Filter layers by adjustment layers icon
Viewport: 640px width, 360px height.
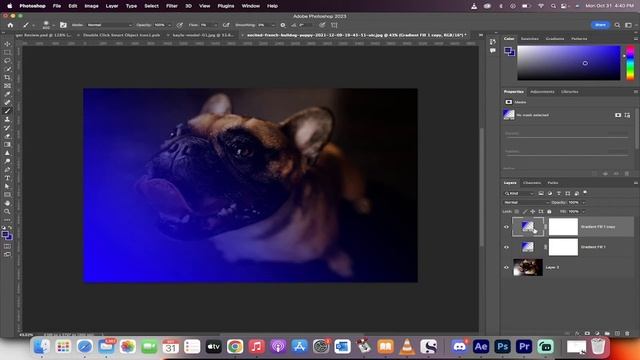(550, 193)
